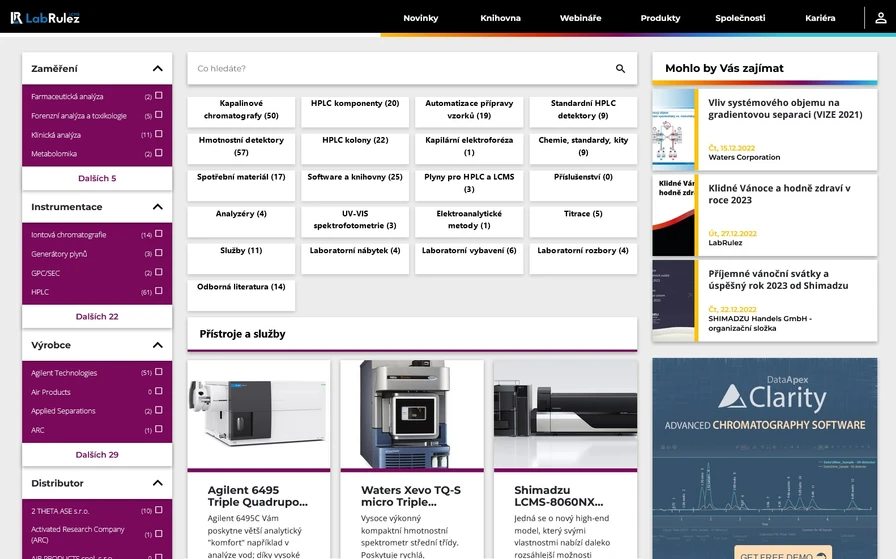Screen dimensions: 896x559
Task: Click the LabRulez logo
Action: [45, 18]
